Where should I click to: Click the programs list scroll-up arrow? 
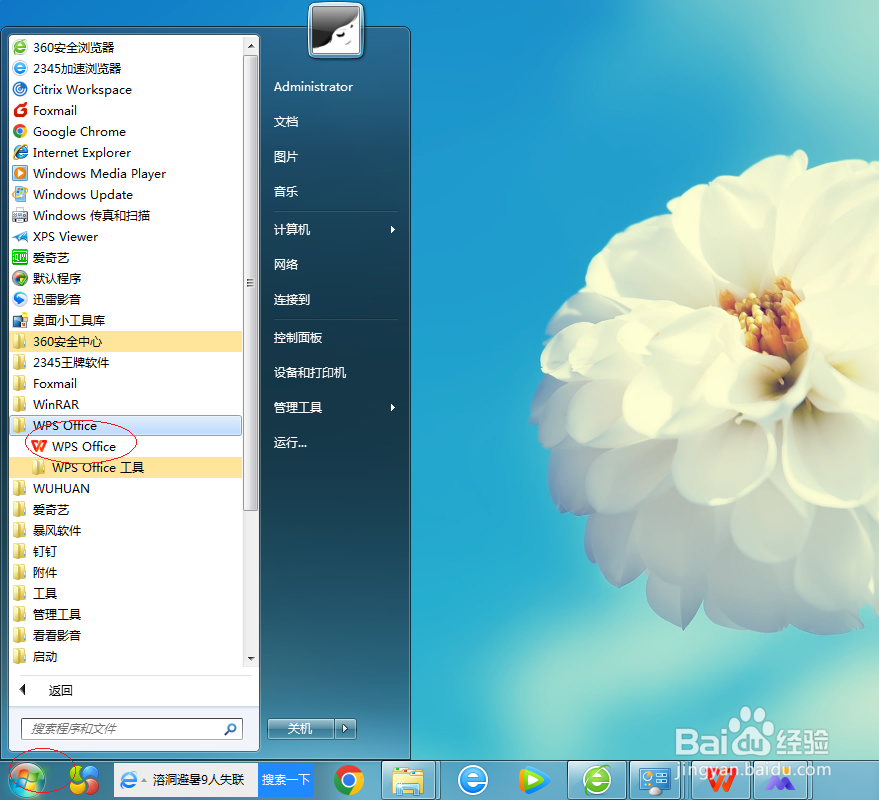pos(251,46)
